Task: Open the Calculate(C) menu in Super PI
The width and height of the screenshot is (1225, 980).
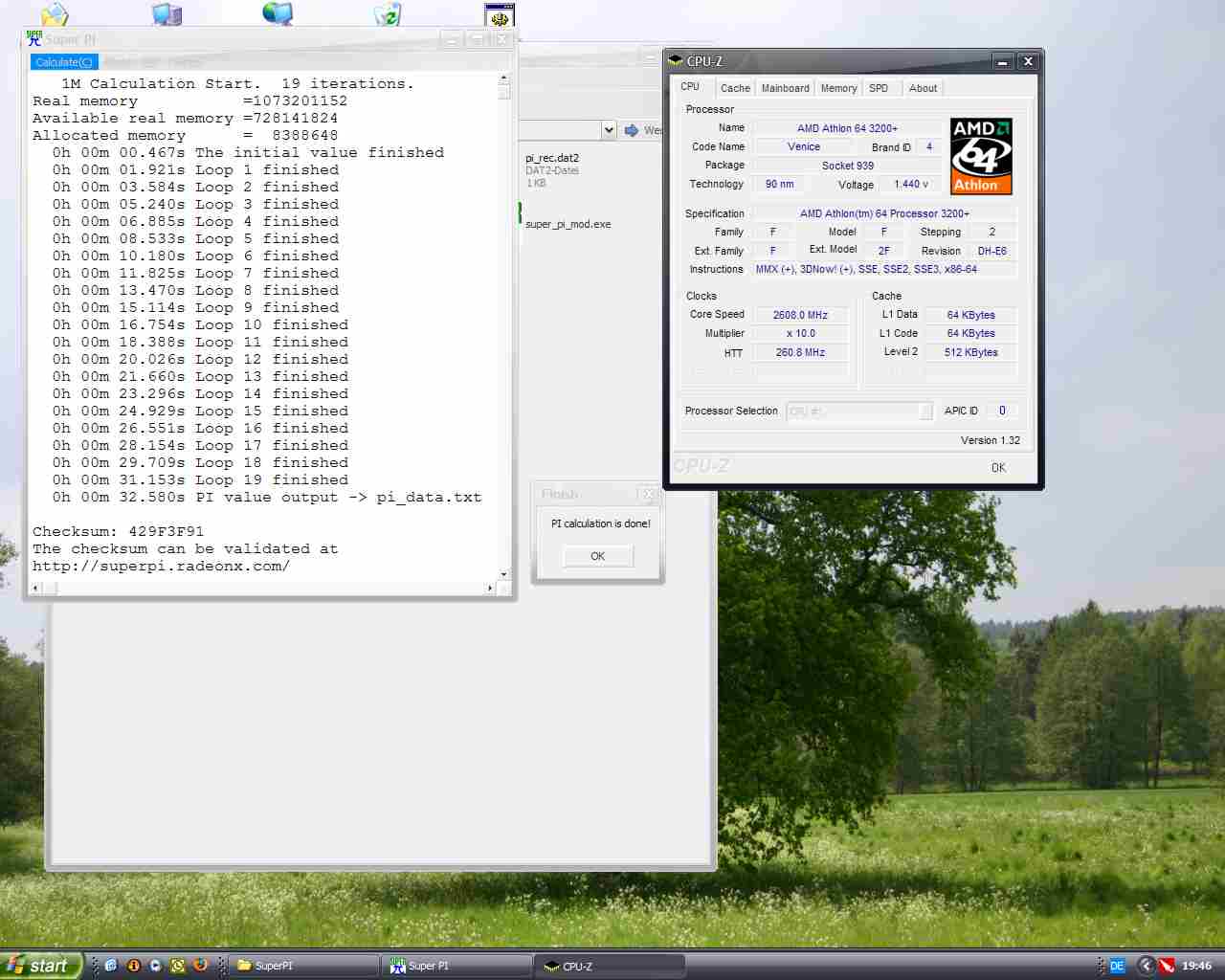Action: click(64, 62)
